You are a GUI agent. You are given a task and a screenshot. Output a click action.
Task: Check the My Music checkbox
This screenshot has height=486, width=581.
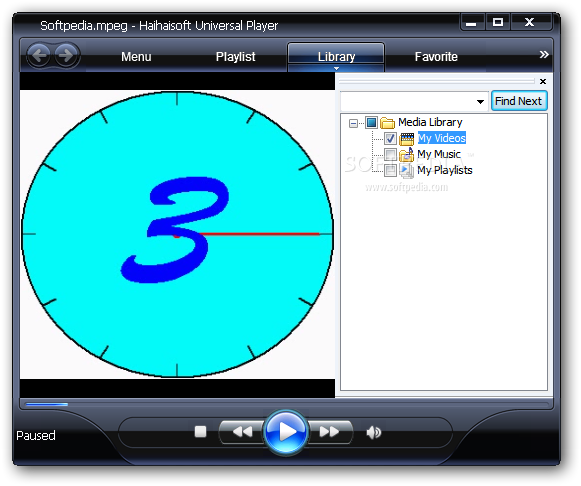click(x=390, y=154)
